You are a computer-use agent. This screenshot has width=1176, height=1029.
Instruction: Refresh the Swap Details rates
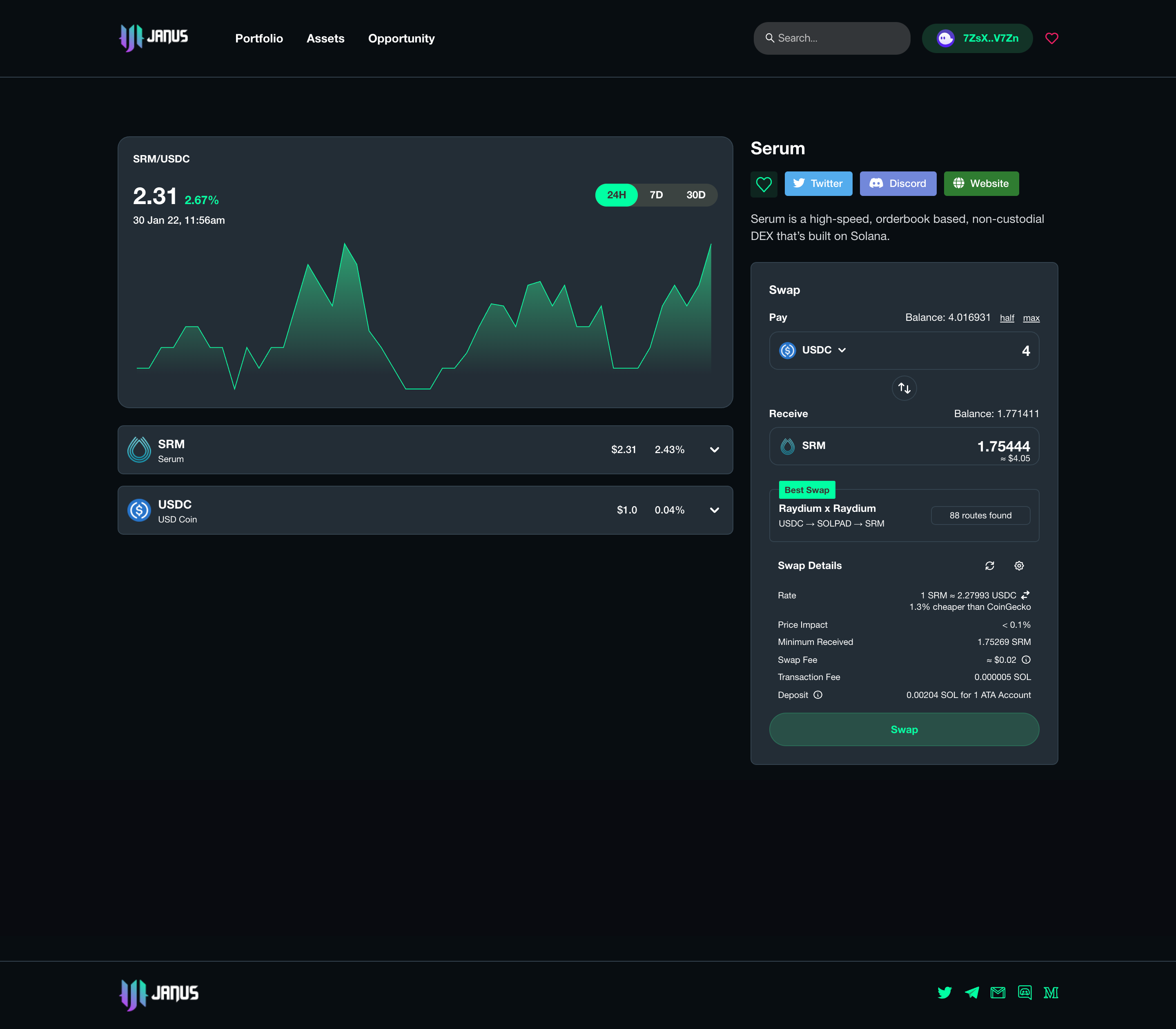pos(990,566)
